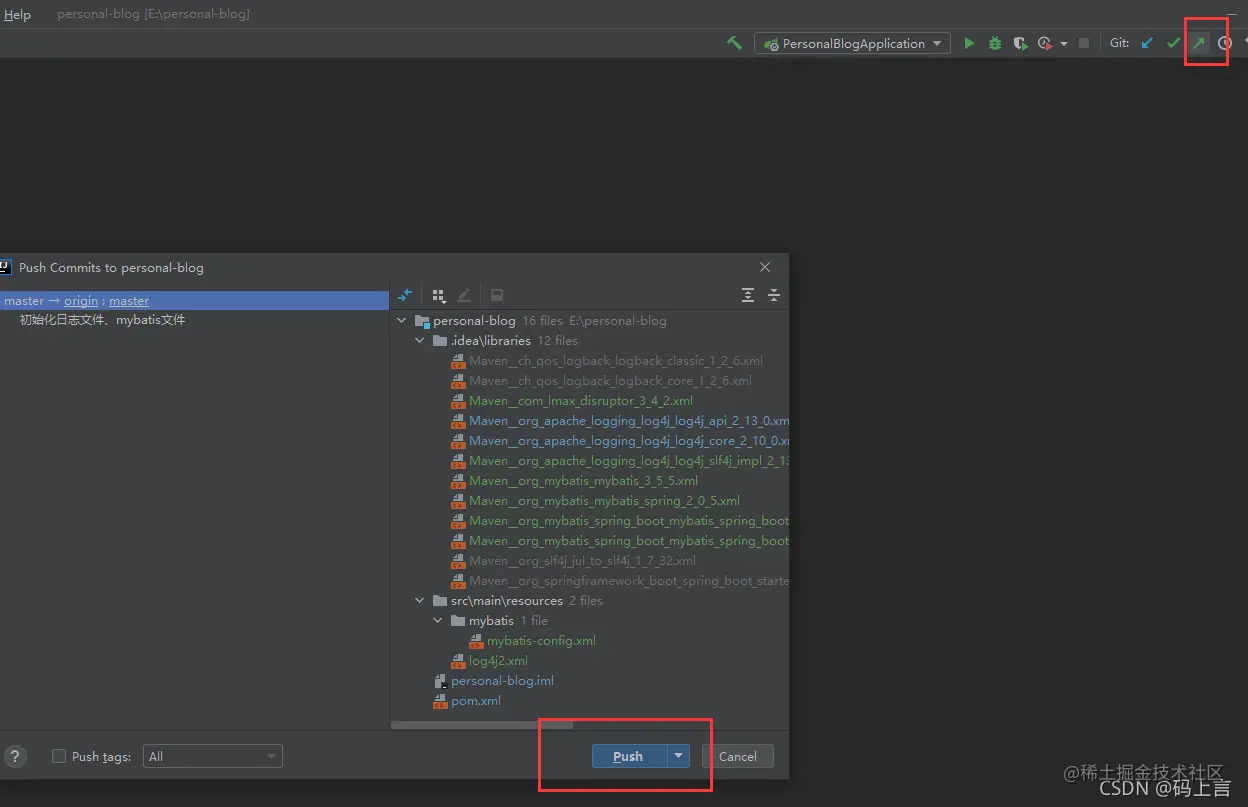1248x807 pixels.
Task: Select Maven__org_mybatis_mybatis_3_5_5.xml
Action: point(583,481)
